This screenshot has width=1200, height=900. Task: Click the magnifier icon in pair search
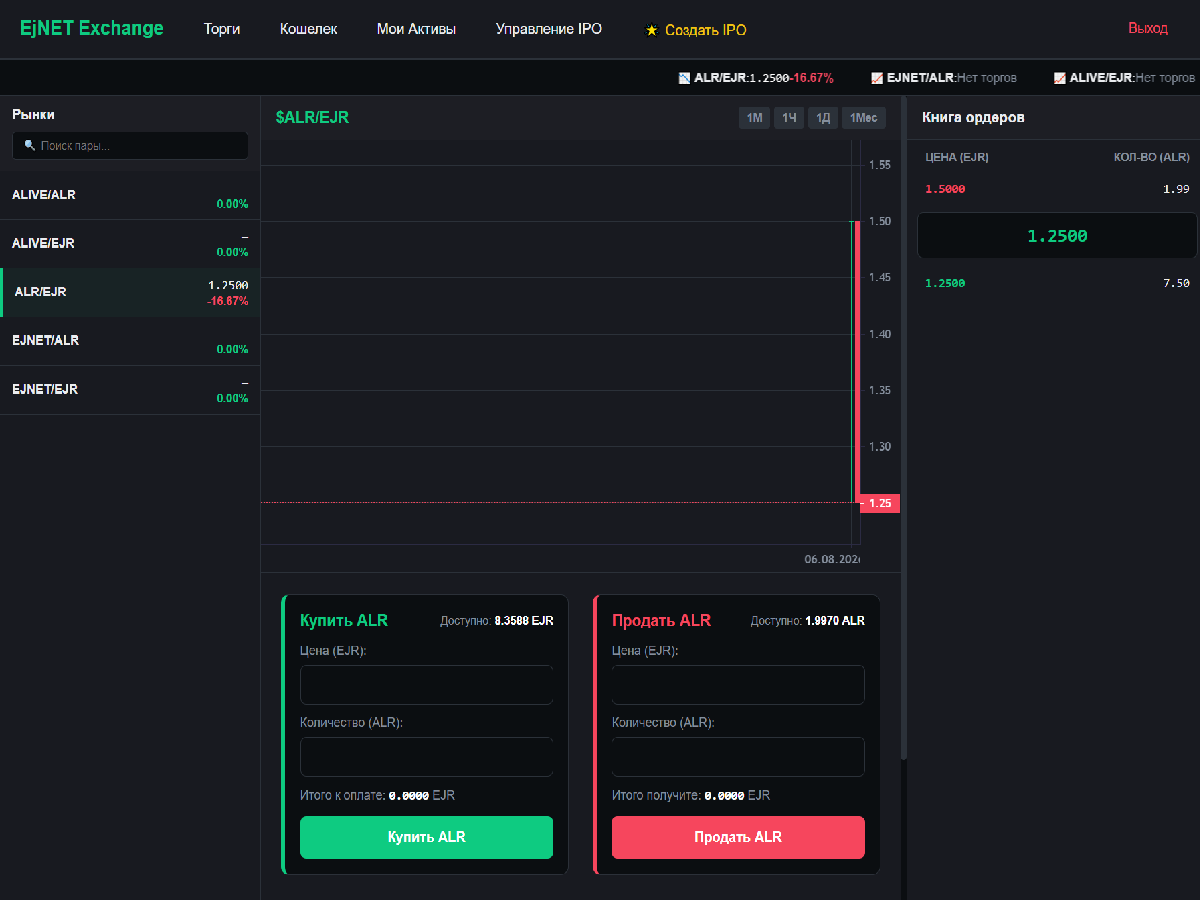[30, 146]
